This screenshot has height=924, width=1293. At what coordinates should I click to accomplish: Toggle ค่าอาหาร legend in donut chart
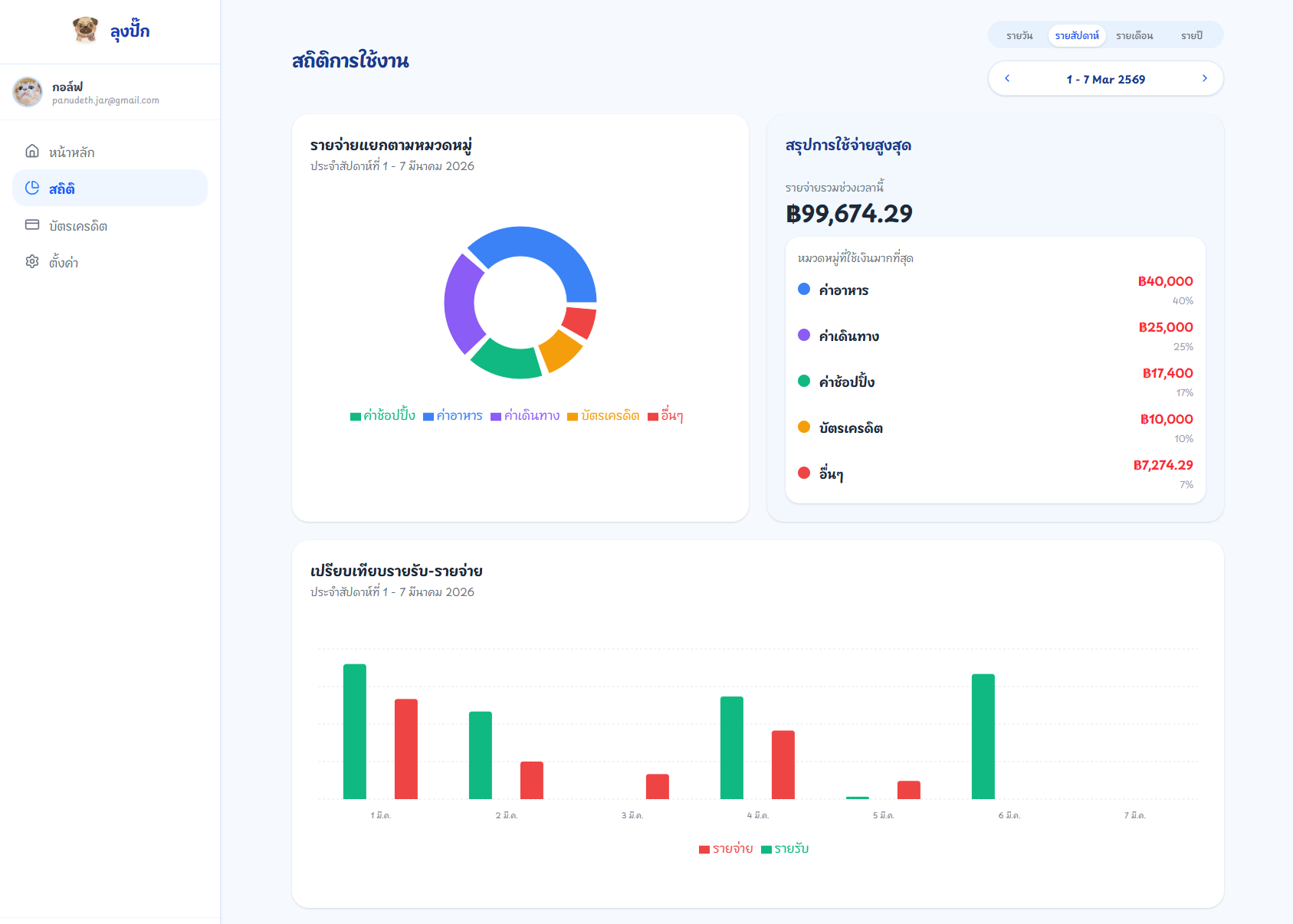pos(453,416)
